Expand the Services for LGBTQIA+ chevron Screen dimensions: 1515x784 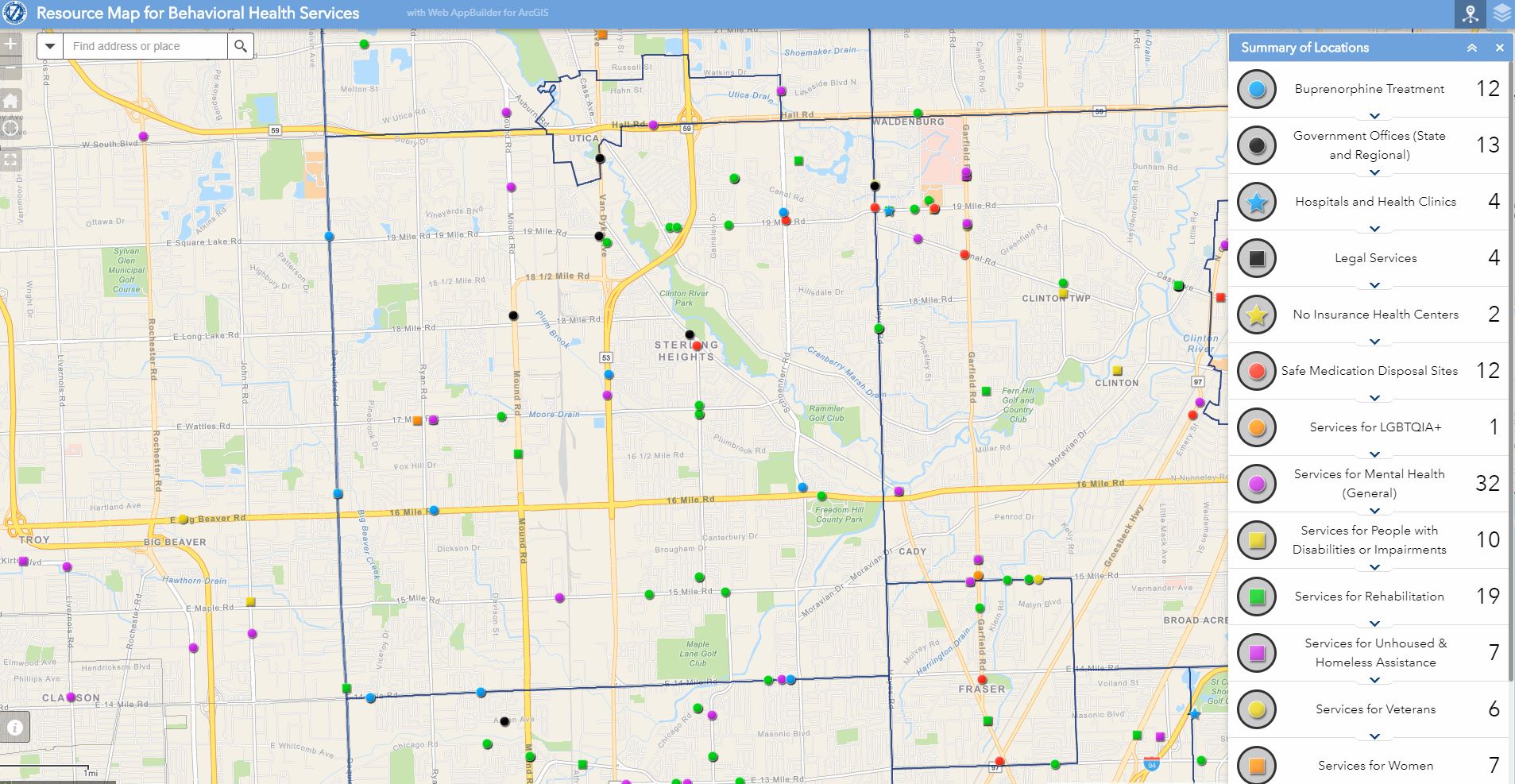coord(1375,454)
